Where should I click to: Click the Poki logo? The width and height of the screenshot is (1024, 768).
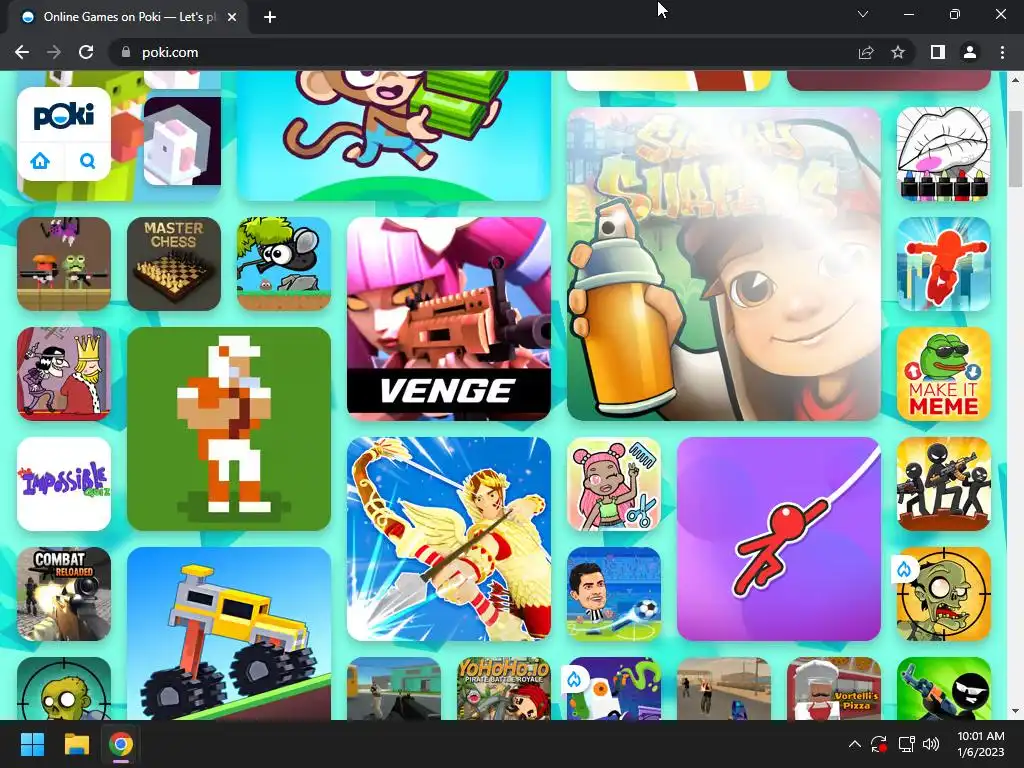pyautogui.click(x=64, y=116)
